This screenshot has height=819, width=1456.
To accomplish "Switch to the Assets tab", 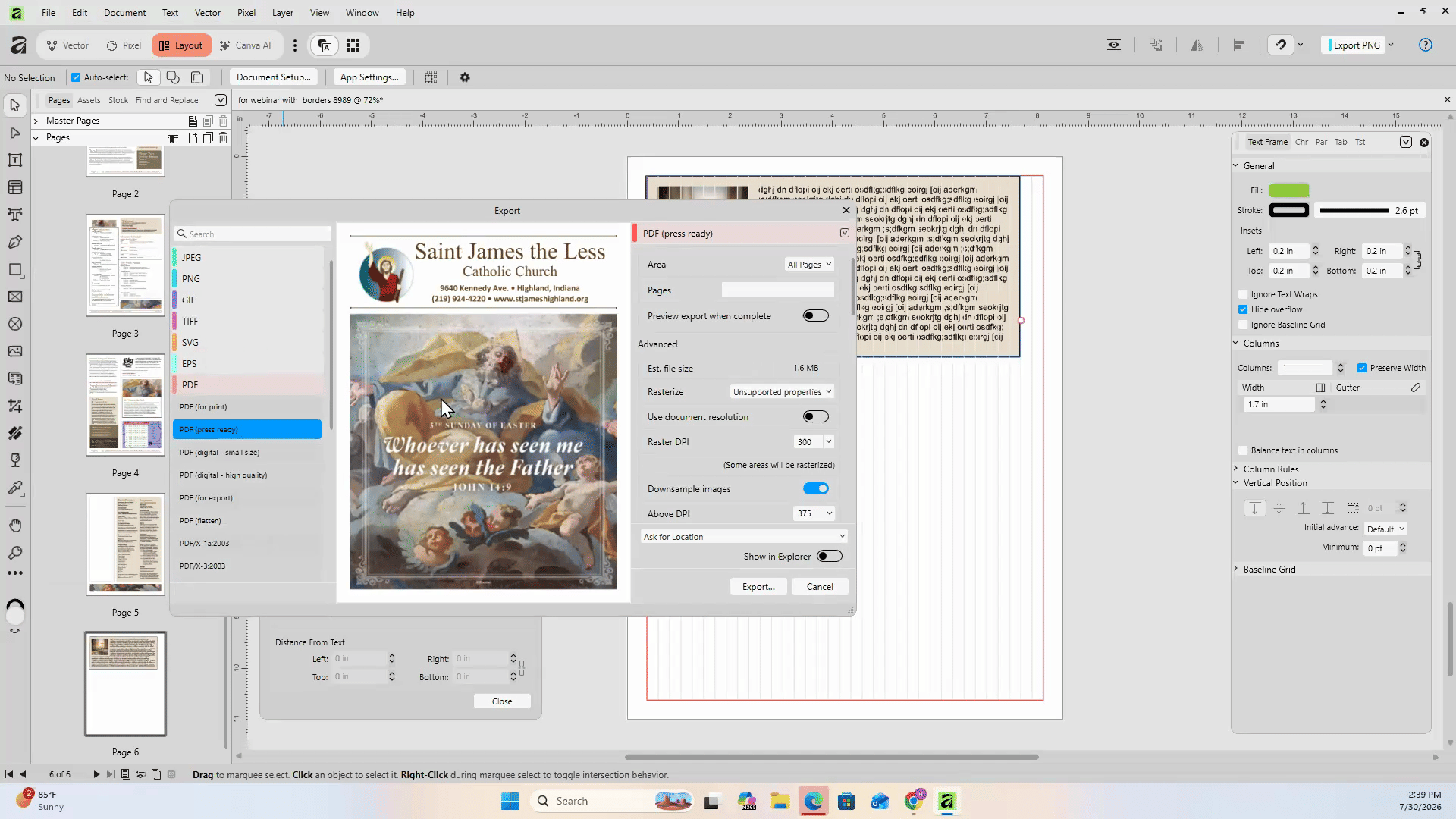I will point(89,100).
